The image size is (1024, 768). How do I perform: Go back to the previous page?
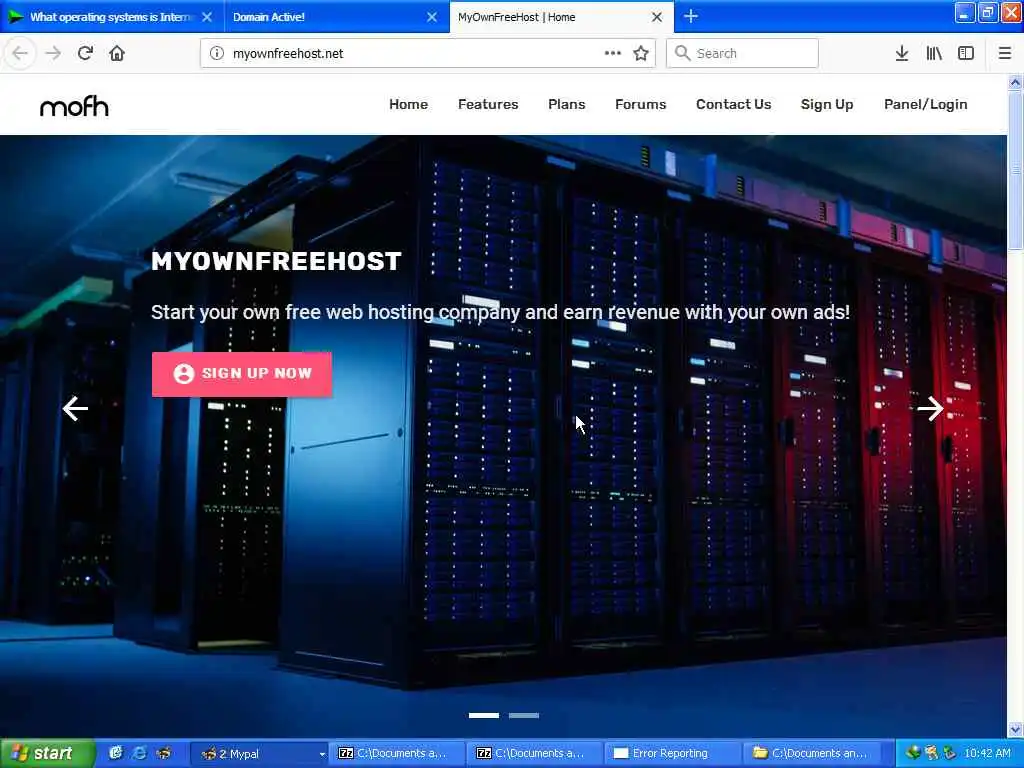click(x=20, y=54)
